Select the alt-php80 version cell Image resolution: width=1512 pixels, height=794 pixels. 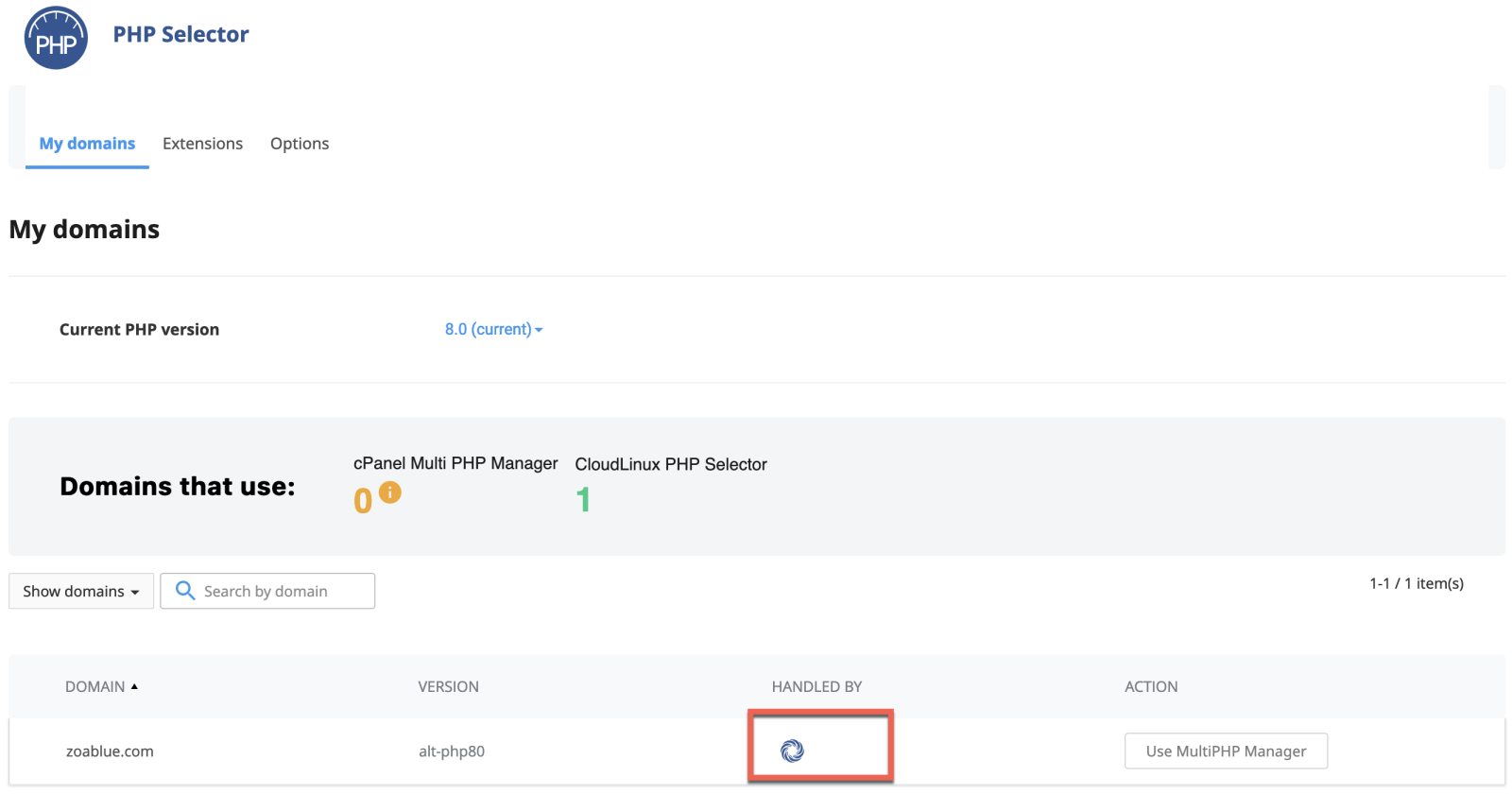pyautogui.click(x=452, y=751)
